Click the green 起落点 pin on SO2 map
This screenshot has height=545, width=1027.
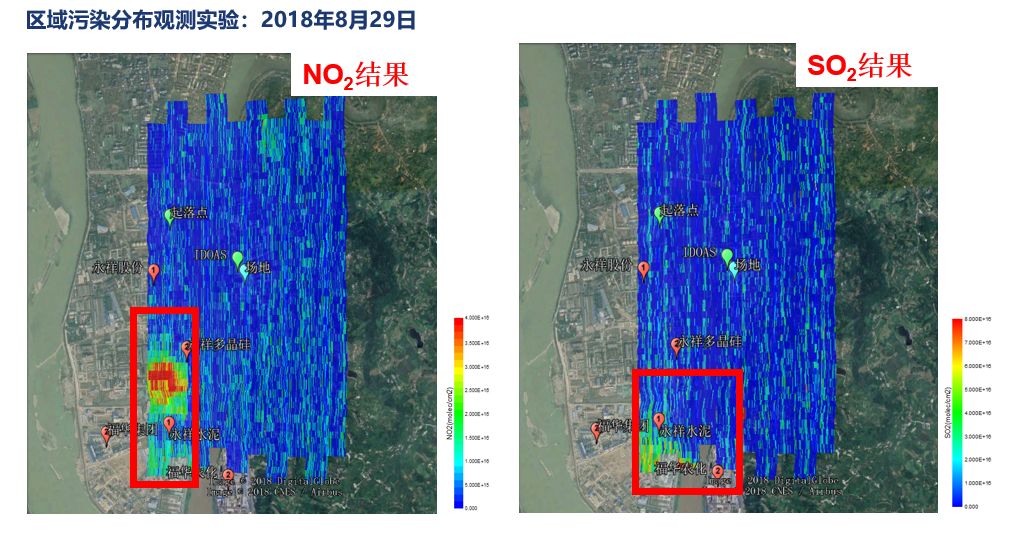coord(659,213)
